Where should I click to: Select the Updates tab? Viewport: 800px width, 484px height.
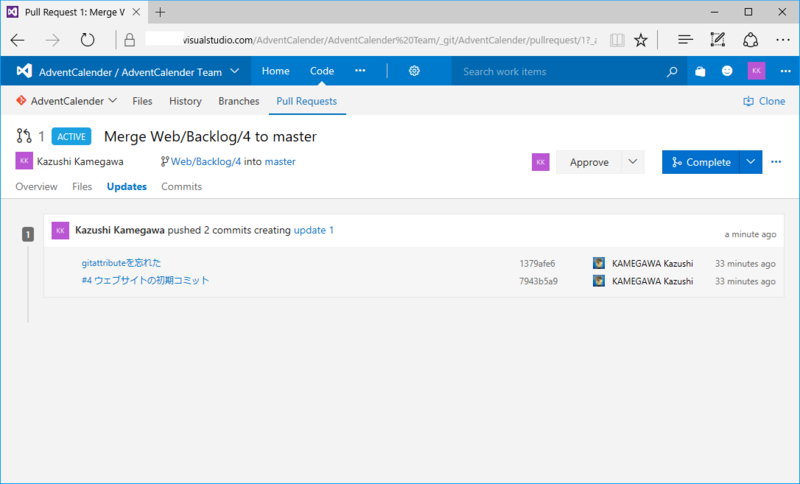[x=127, y=187]
